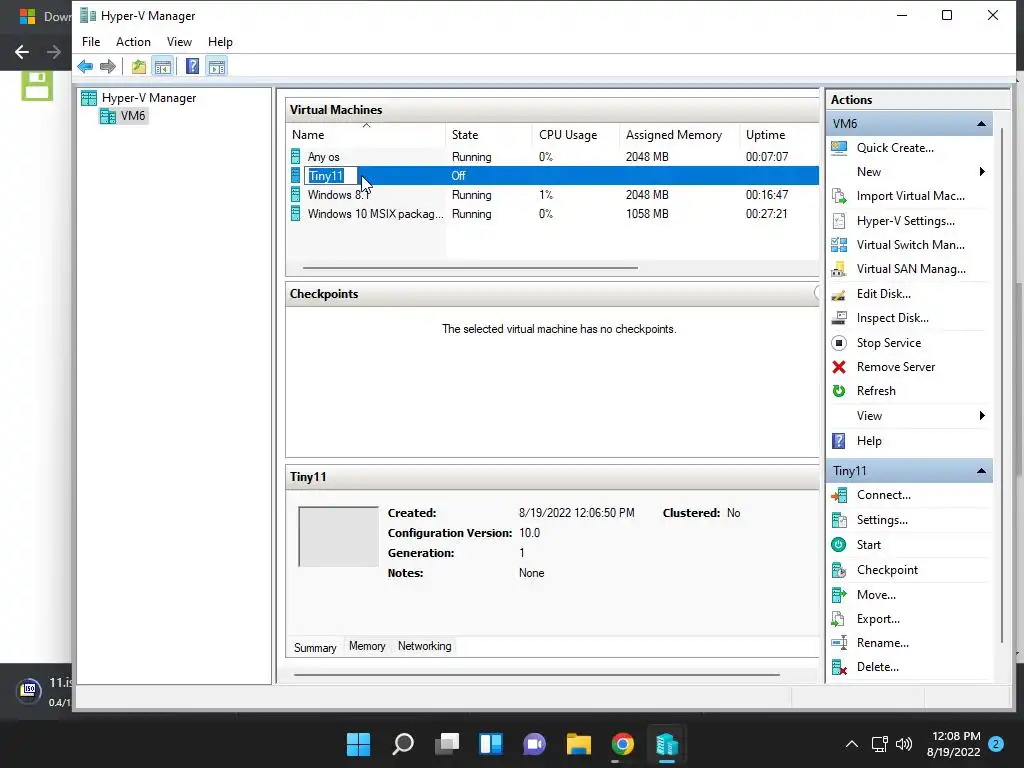1024x768 pixels.
Task: Click the Import Virtual Machine icon
Action: [x=839, y=196]
